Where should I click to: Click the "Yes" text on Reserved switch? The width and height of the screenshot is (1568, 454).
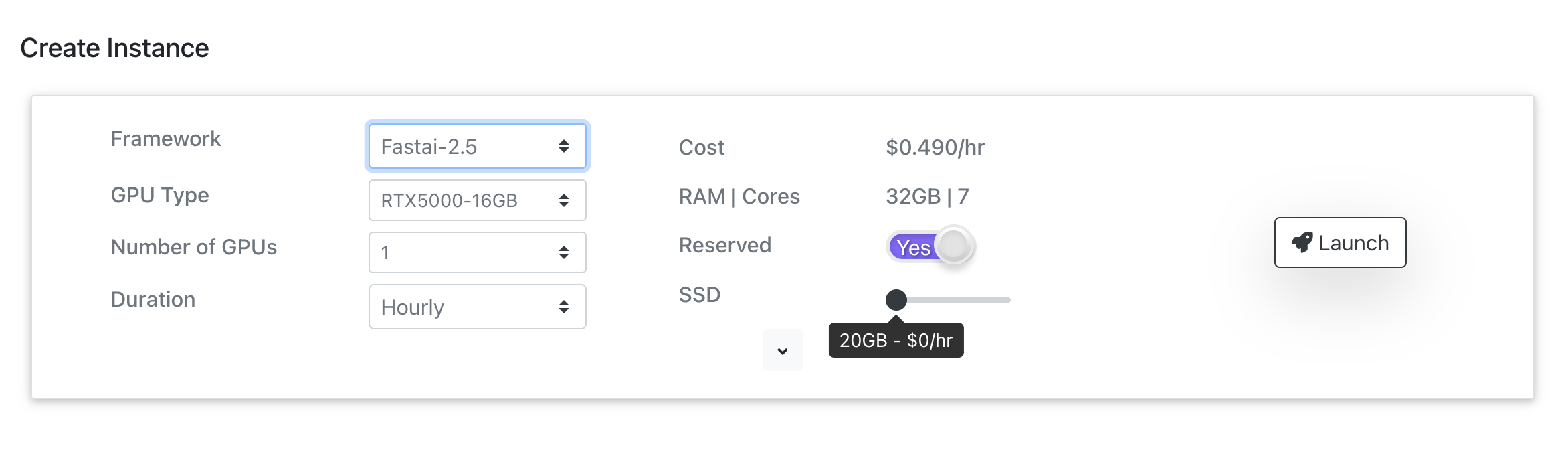913,248
